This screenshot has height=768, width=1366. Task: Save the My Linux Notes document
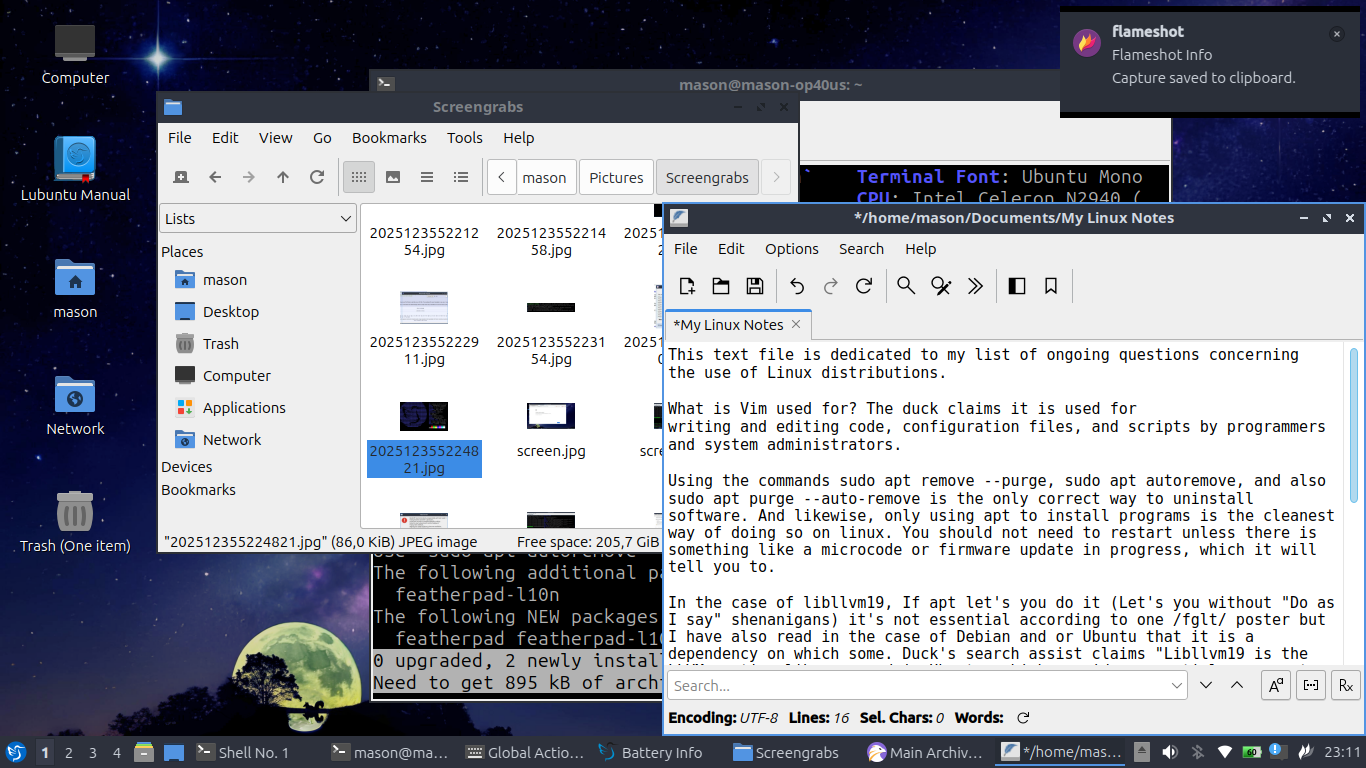click(755, 286)
